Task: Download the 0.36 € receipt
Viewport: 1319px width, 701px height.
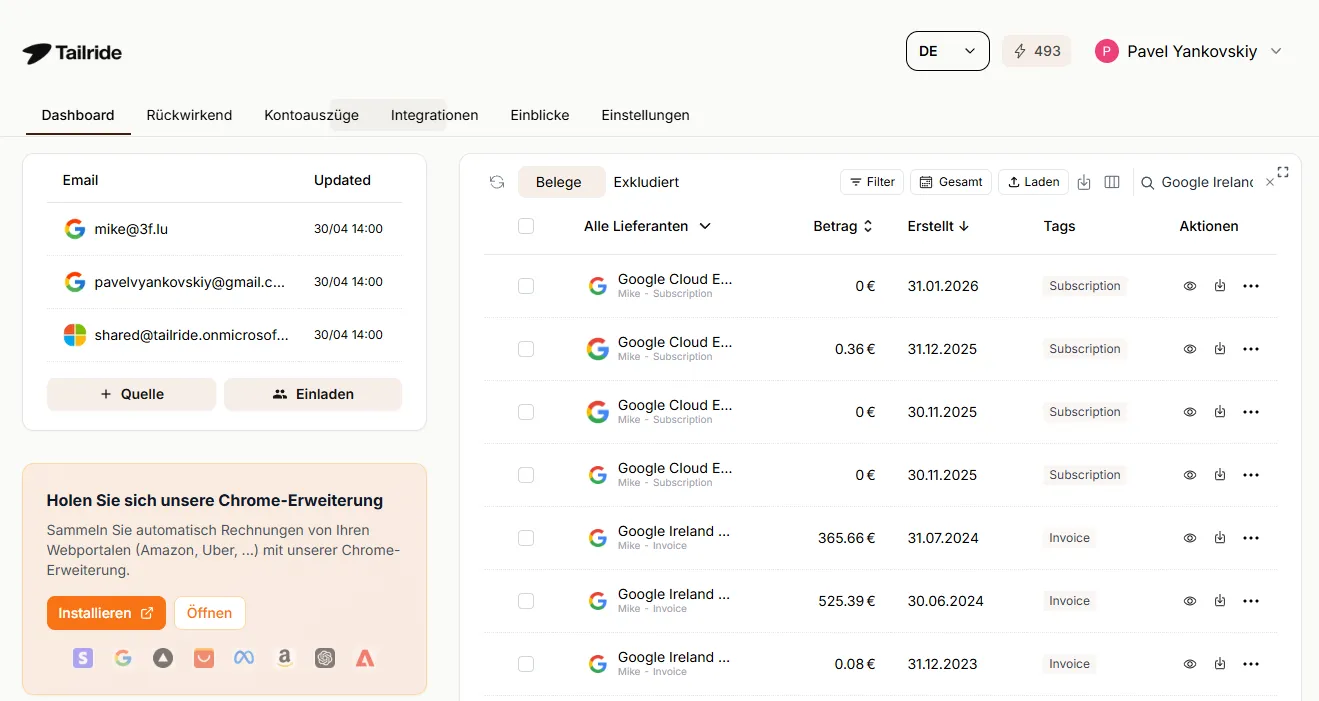Action: click(x=1220, y=349)
